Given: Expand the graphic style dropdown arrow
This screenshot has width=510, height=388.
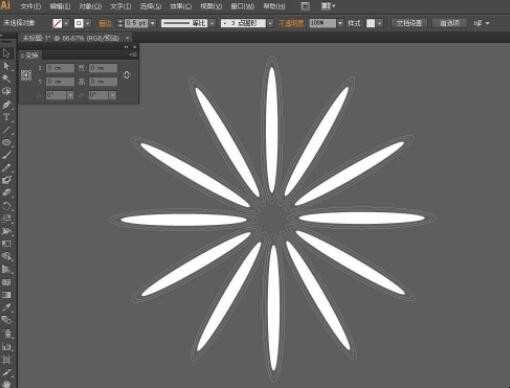Looking at the screenshot, I should (380, 23).
